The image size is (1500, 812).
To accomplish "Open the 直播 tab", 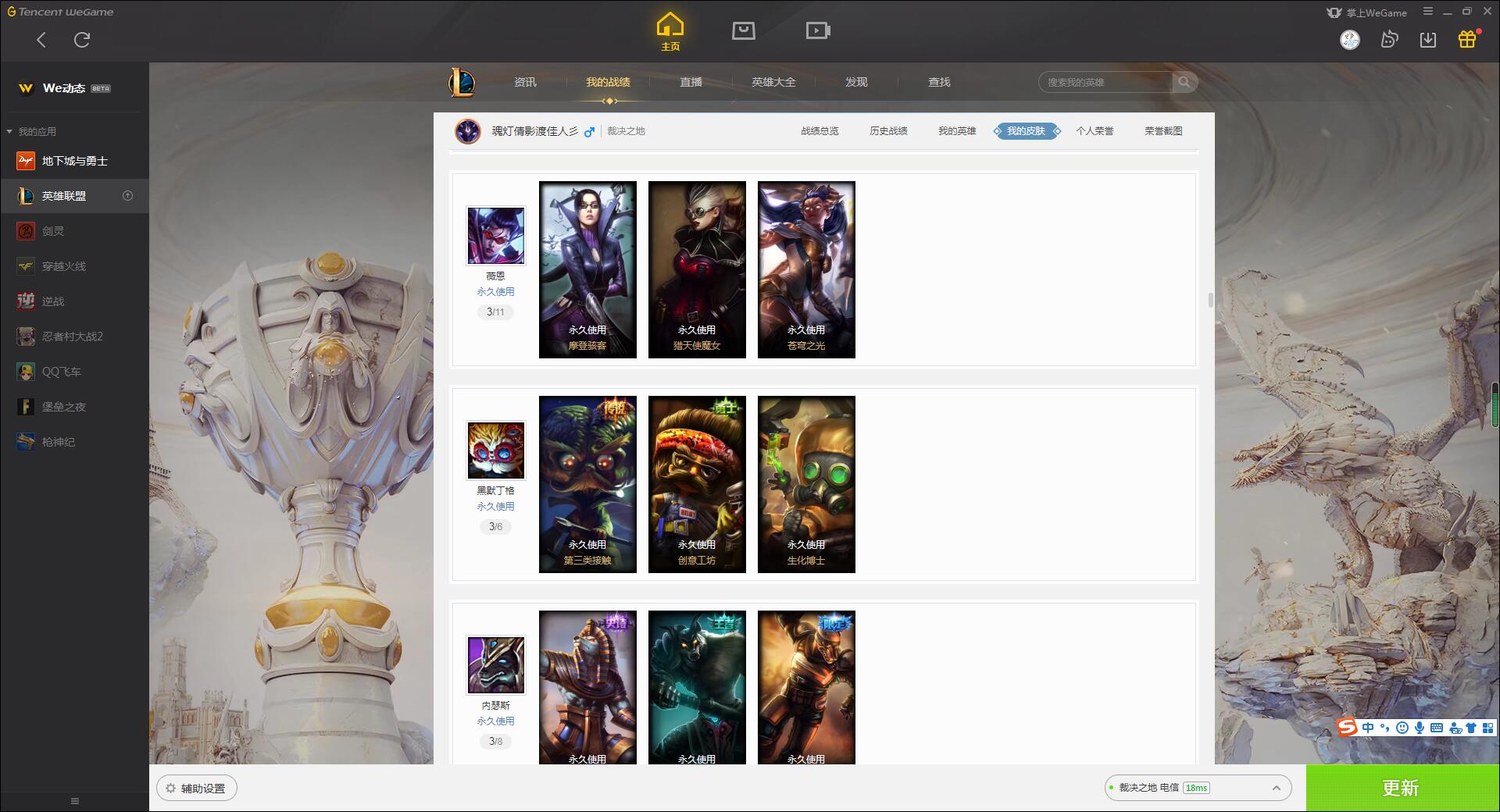I will coord(691,82).
